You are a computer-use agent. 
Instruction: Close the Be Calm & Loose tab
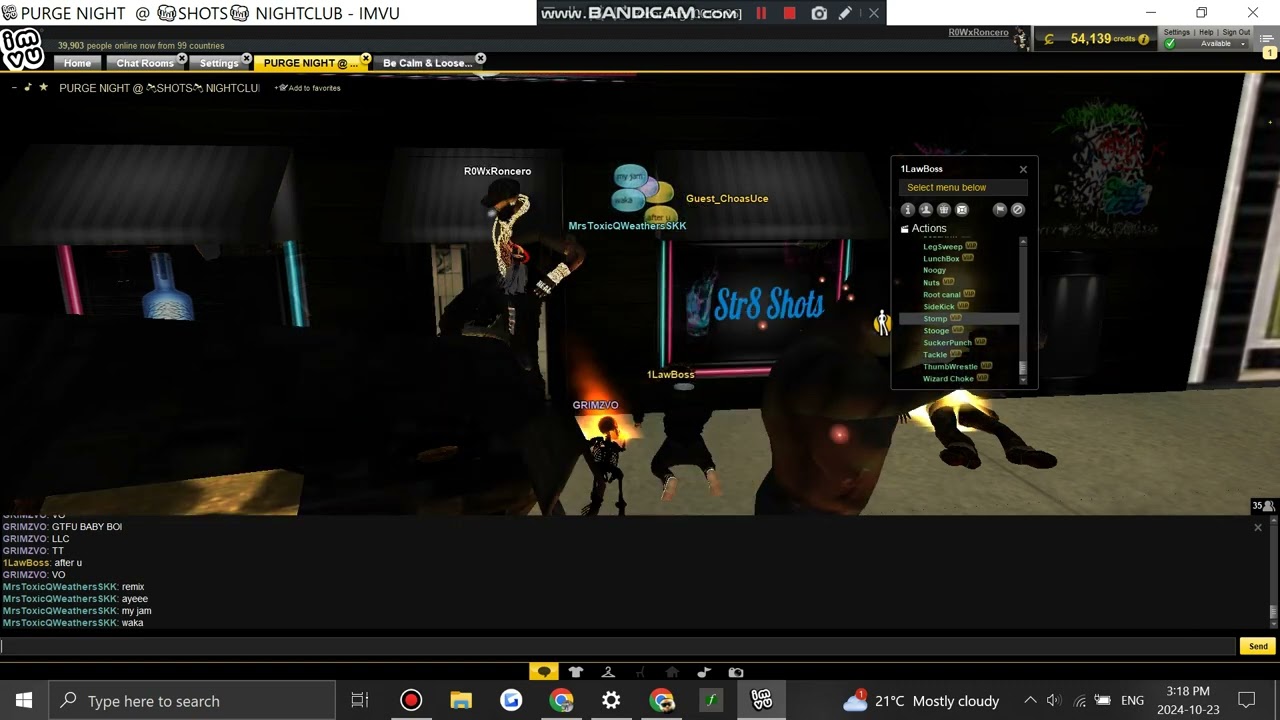pyautogui.click(x=481, y=59)
